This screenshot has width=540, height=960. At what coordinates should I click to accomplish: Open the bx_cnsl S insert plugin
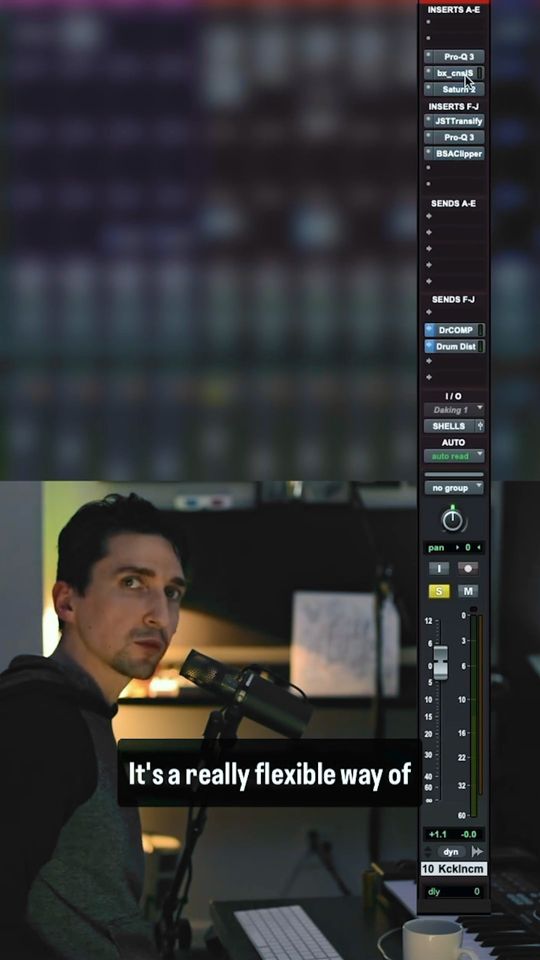point(454,73)
